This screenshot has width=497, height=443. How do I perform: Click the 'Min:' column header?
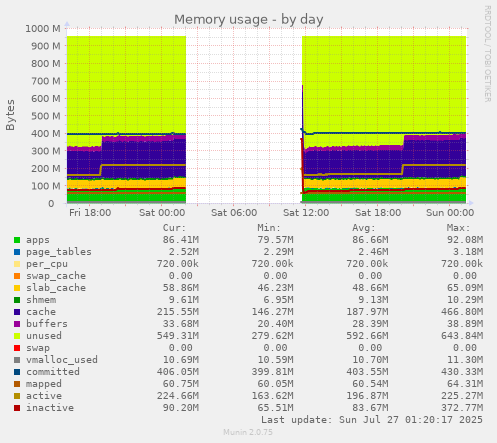pyautogui.click(x=269, y=228)
